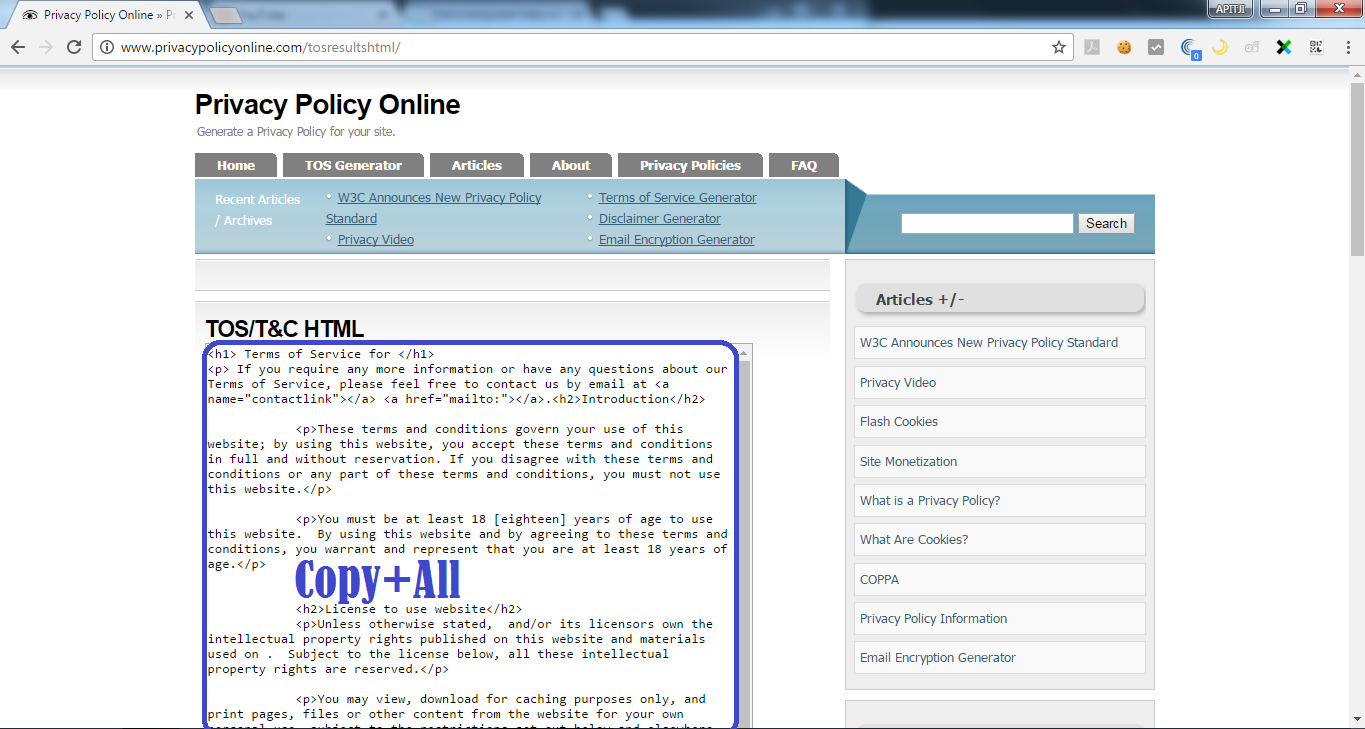Reload the page with the refresh icon
This screenshot has height=729, width=1365.
pyautogui.click(x=74, y=47)
